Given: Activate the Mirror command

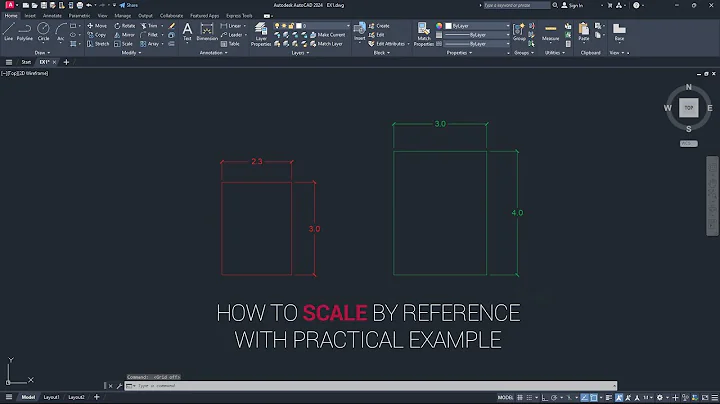Looking at the screenshot, I should [x=124, y=35].
